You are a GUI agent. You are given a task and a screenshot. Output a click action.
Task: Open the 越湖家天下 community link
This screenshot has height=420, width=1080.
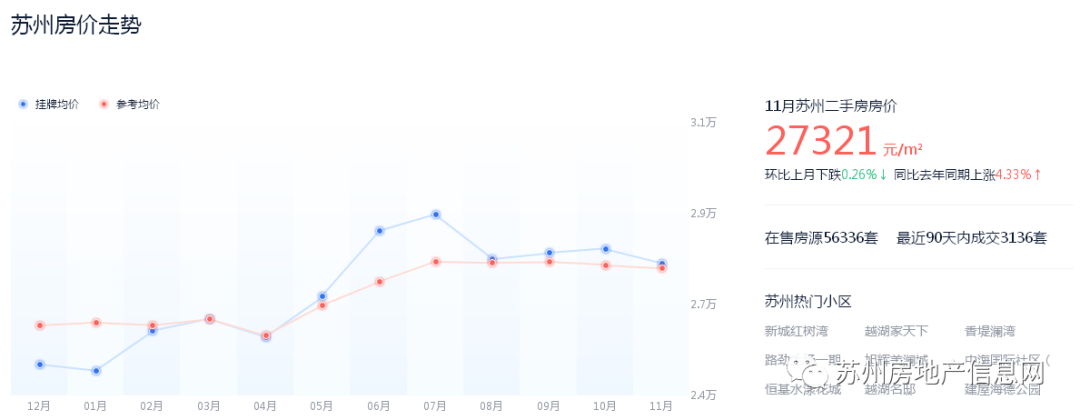(x=896, y=331)
